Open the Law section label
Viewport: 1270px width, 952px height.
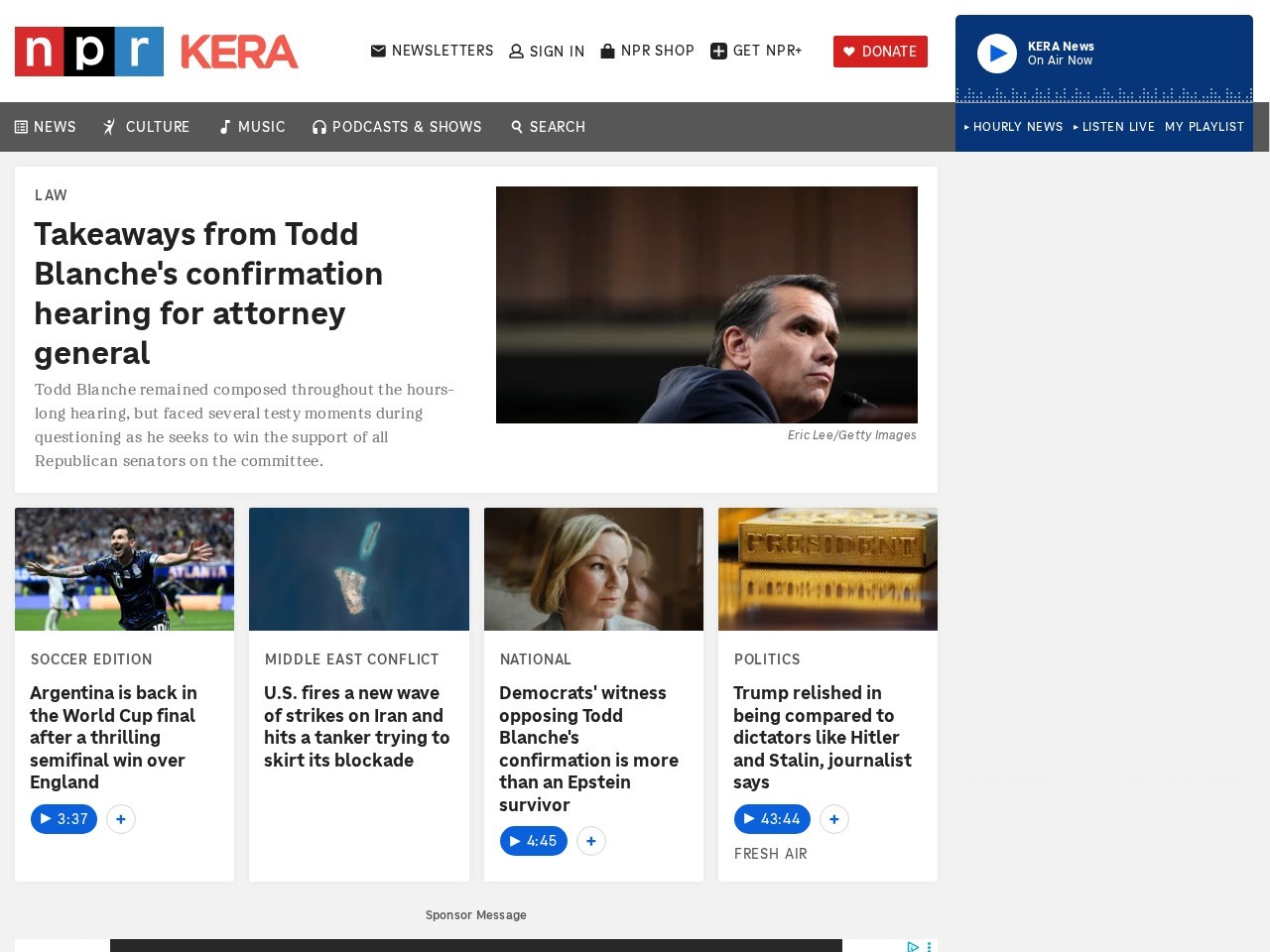(x=51, y=195)
